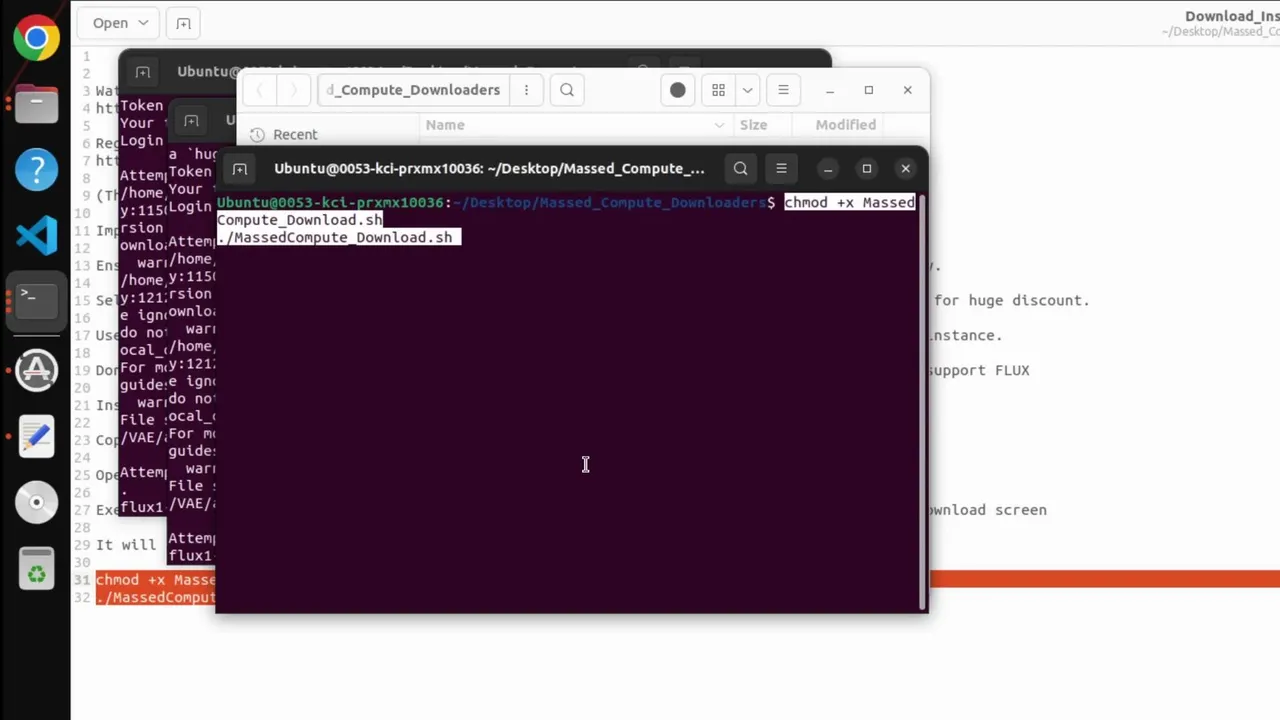Screen dimensions: 1280x720
Task: Click 'for huge discount.' text in editor
Action: (1012, 300)
